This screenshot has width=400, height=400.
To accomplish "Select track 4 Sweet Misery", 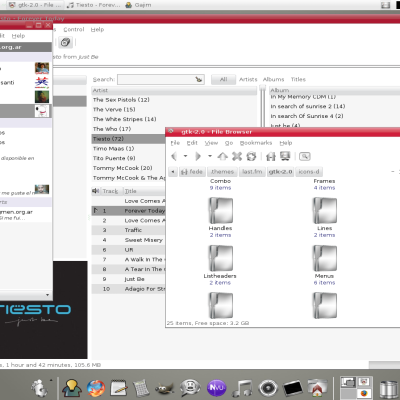I will tap(129, 240).
